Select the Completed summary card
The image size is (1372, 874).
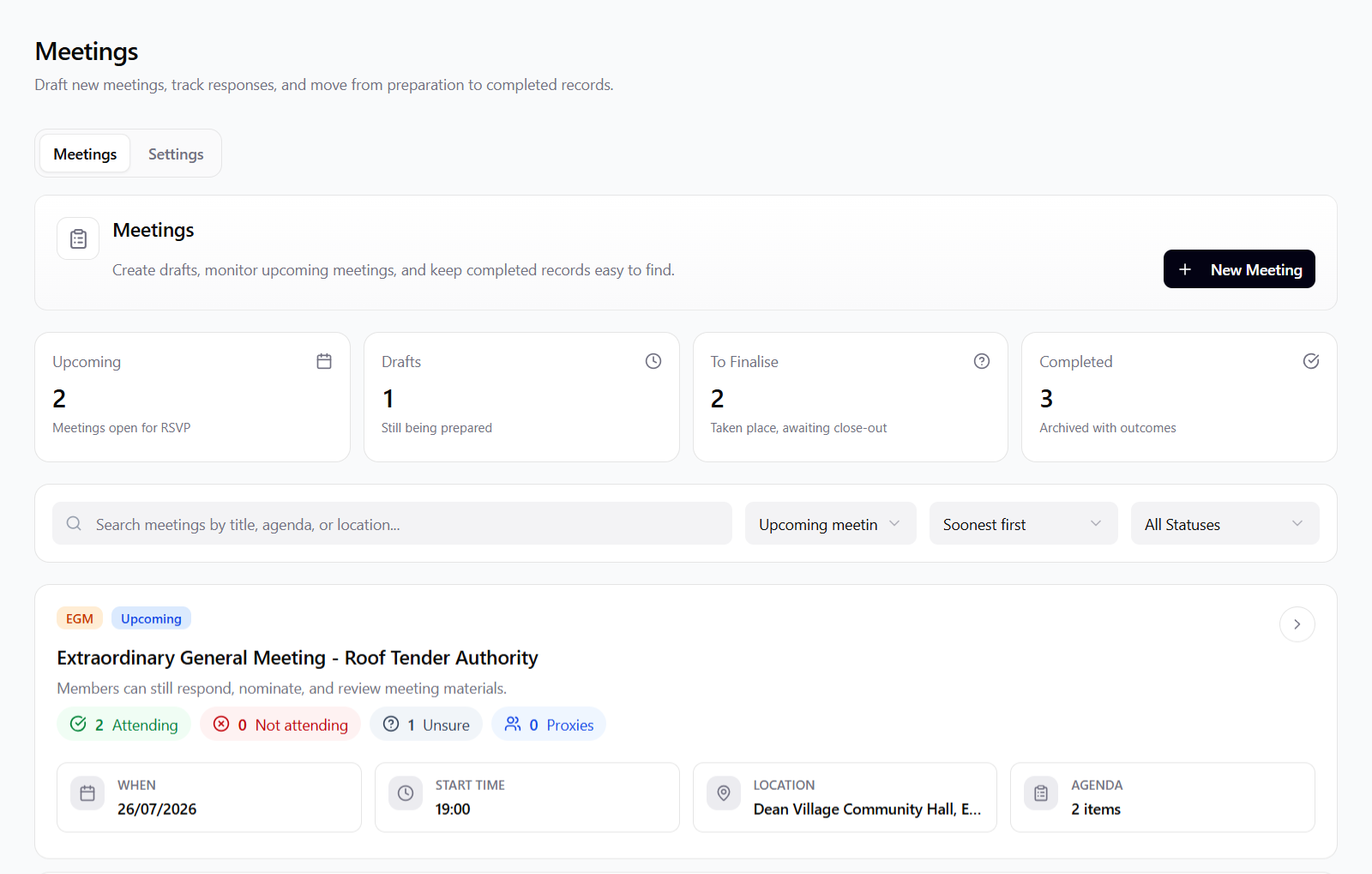[x=1179, y=397]
